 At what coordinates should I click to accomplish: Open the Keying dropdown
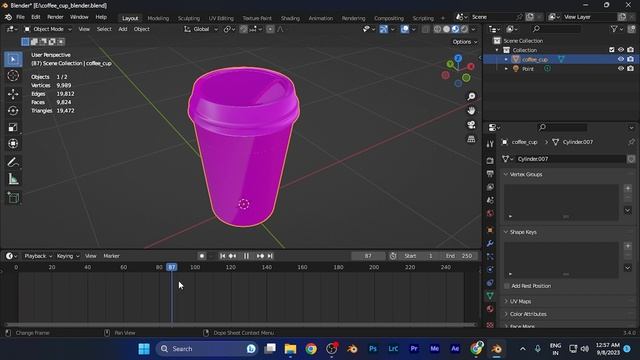tap(68, 256)
